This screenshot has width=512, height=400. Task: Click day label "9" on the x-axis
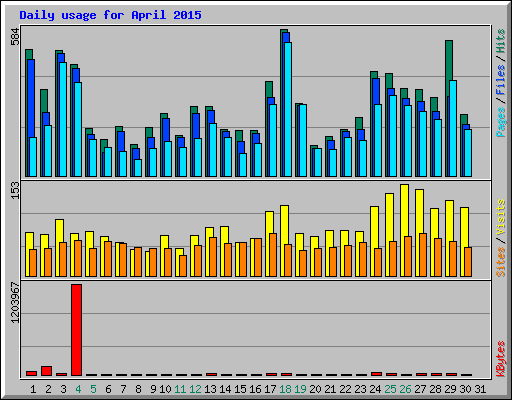[x=153, y=389]
